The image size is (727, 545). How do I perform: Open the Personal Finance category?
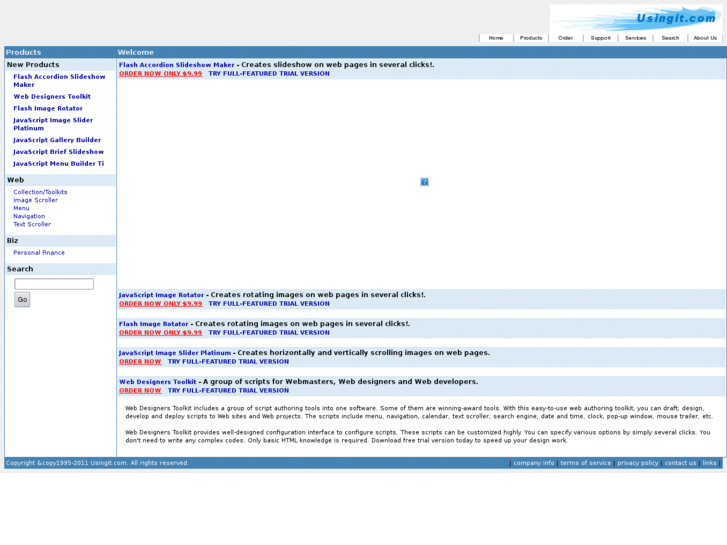click(x=39, y=253)
